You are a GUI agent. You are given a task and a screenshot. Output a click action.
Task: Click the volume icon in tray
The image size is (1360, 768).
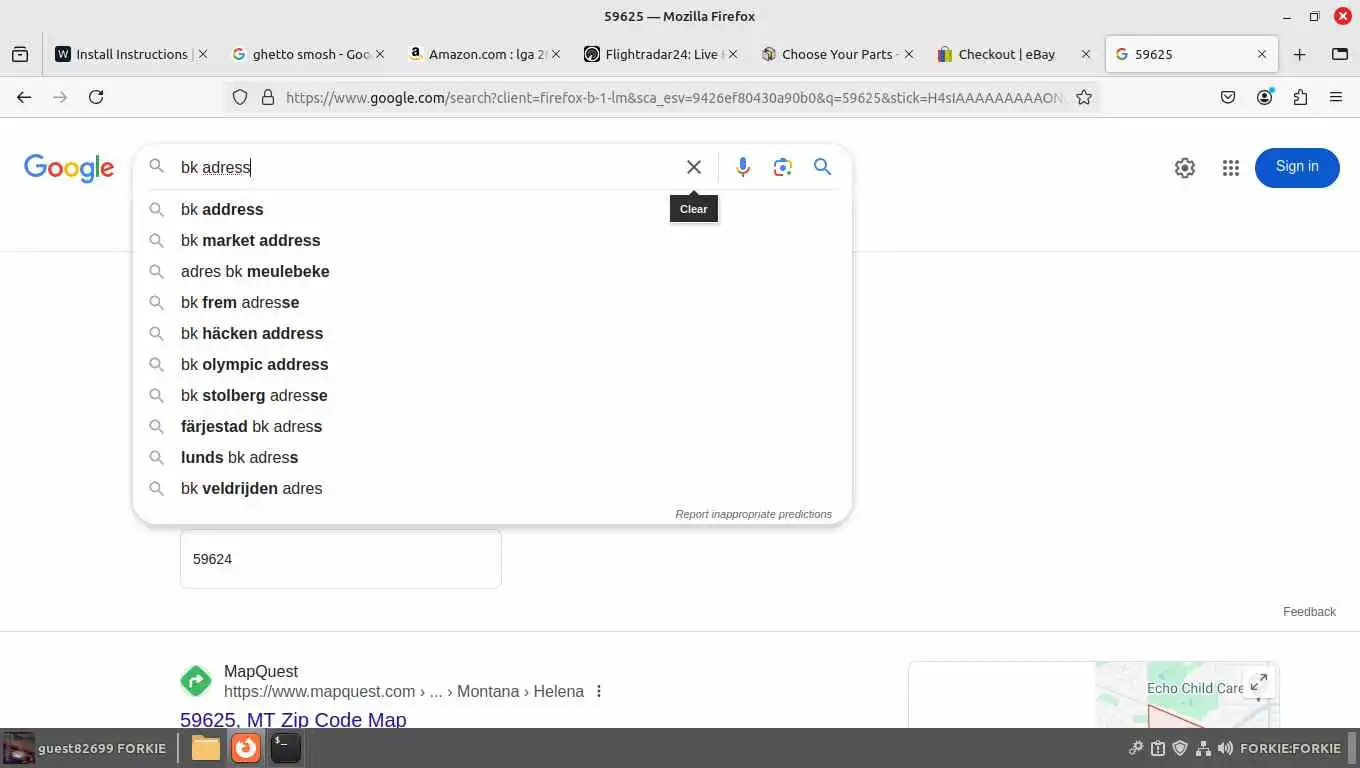tap(1225, 748)
